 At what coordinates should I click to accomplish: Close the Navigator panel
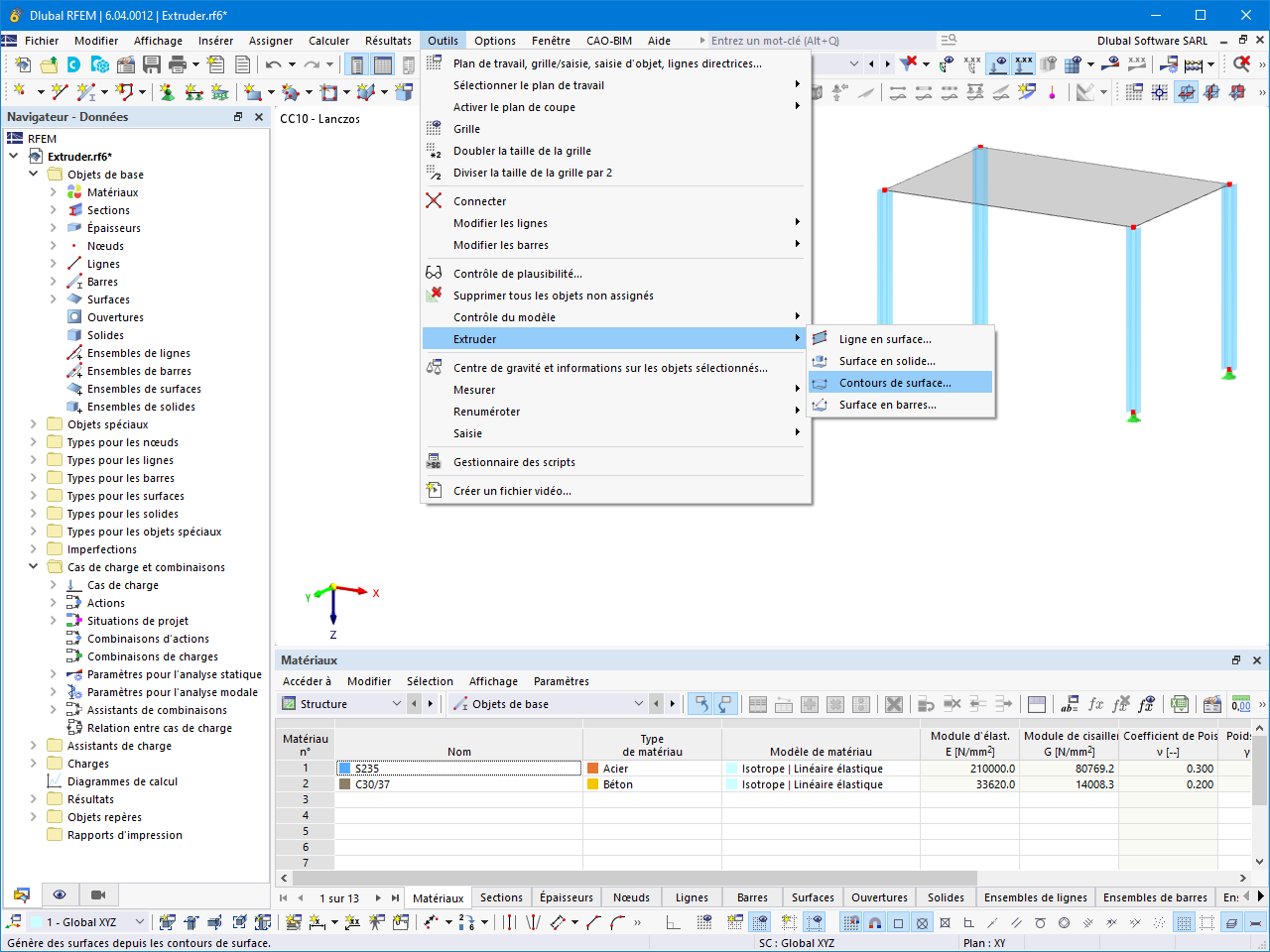point(259,117)
